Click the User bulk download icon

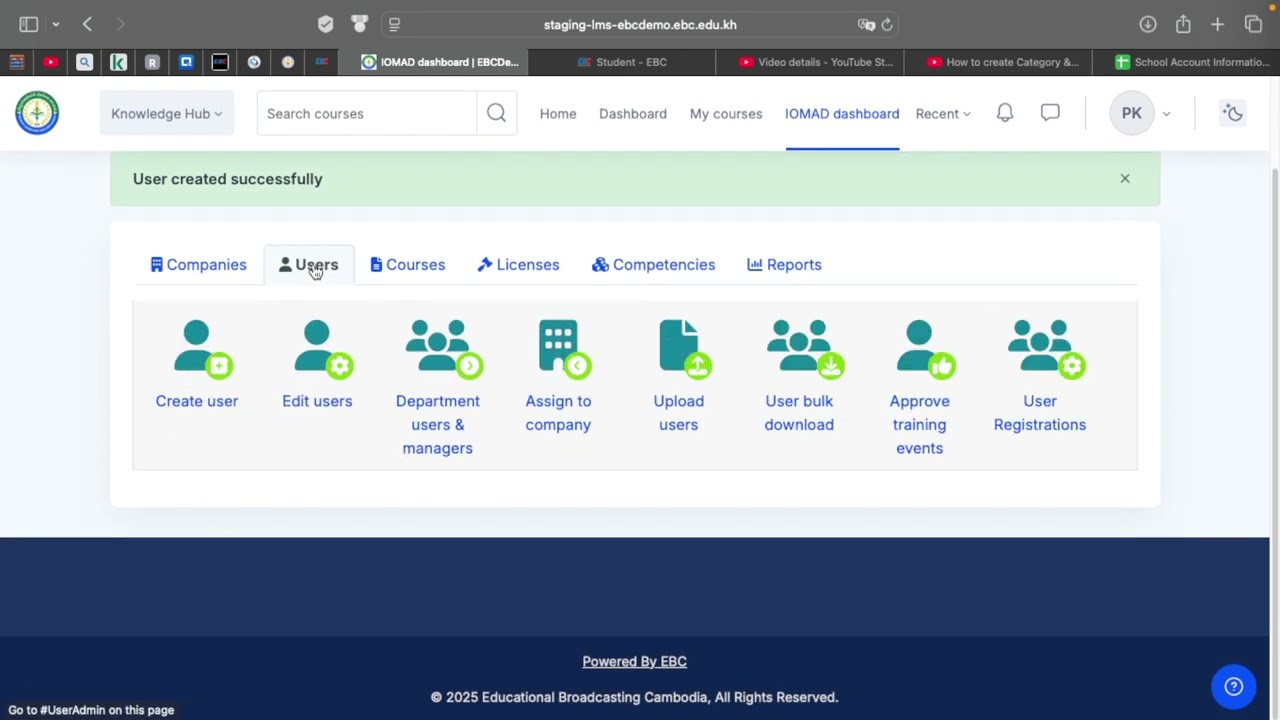(806, 349)
